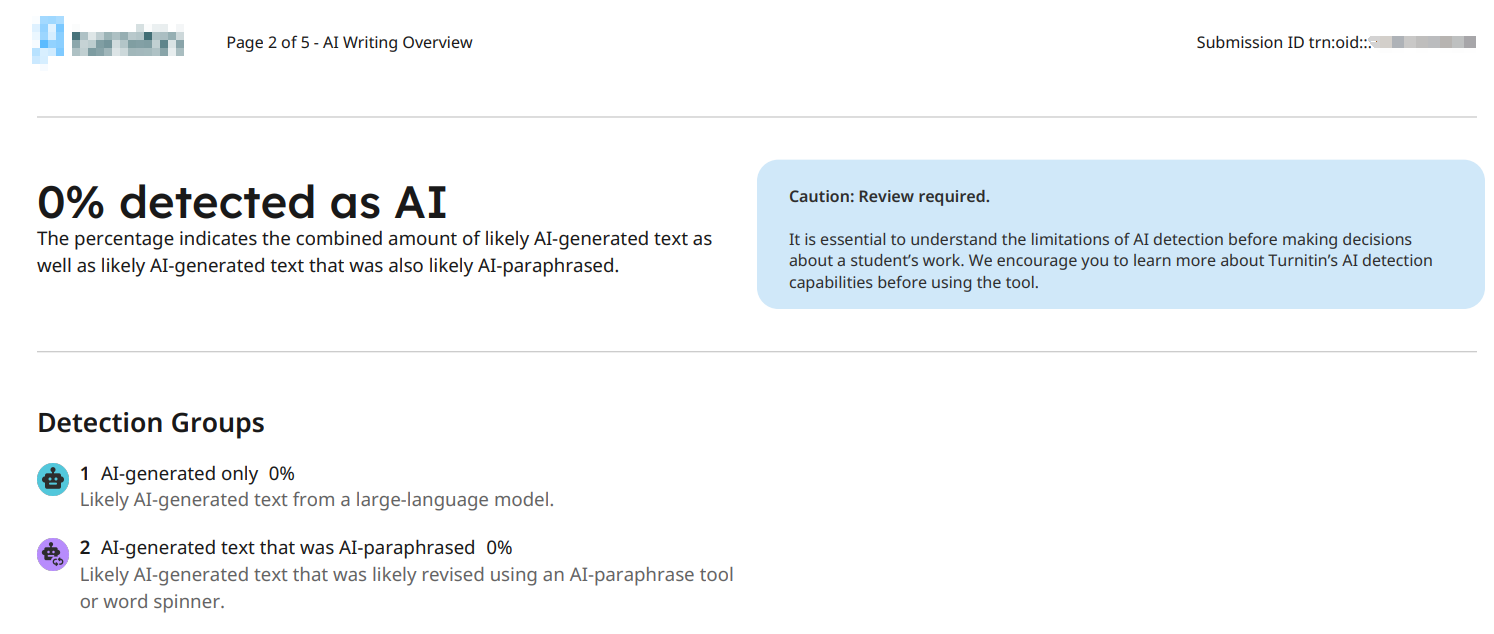Click the number 1 before AI-generated only
Viewport: 1494px width, 634px height.
(x=85, y=474)
